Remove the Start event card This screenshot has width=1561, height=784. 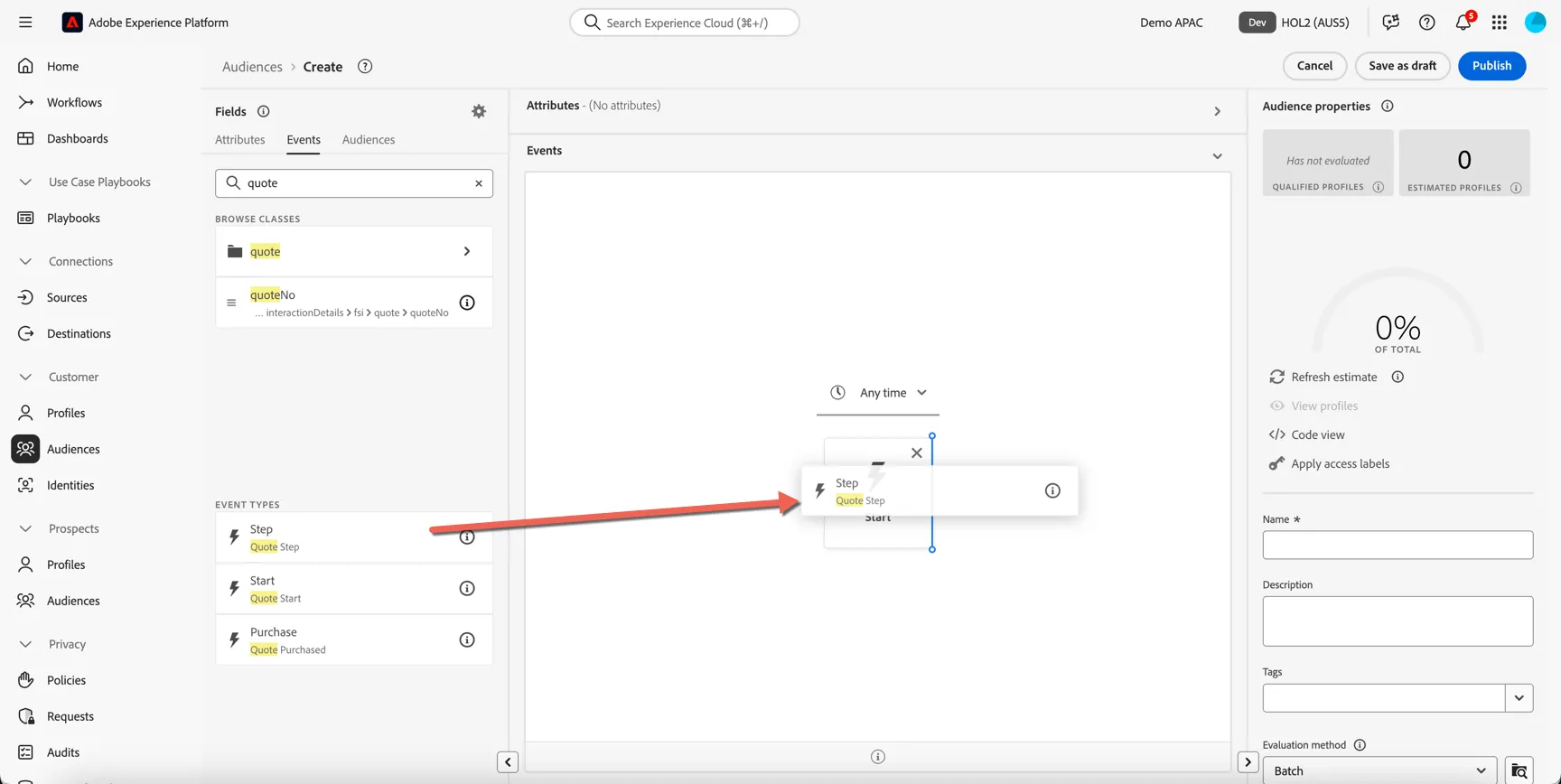(917, 453)
